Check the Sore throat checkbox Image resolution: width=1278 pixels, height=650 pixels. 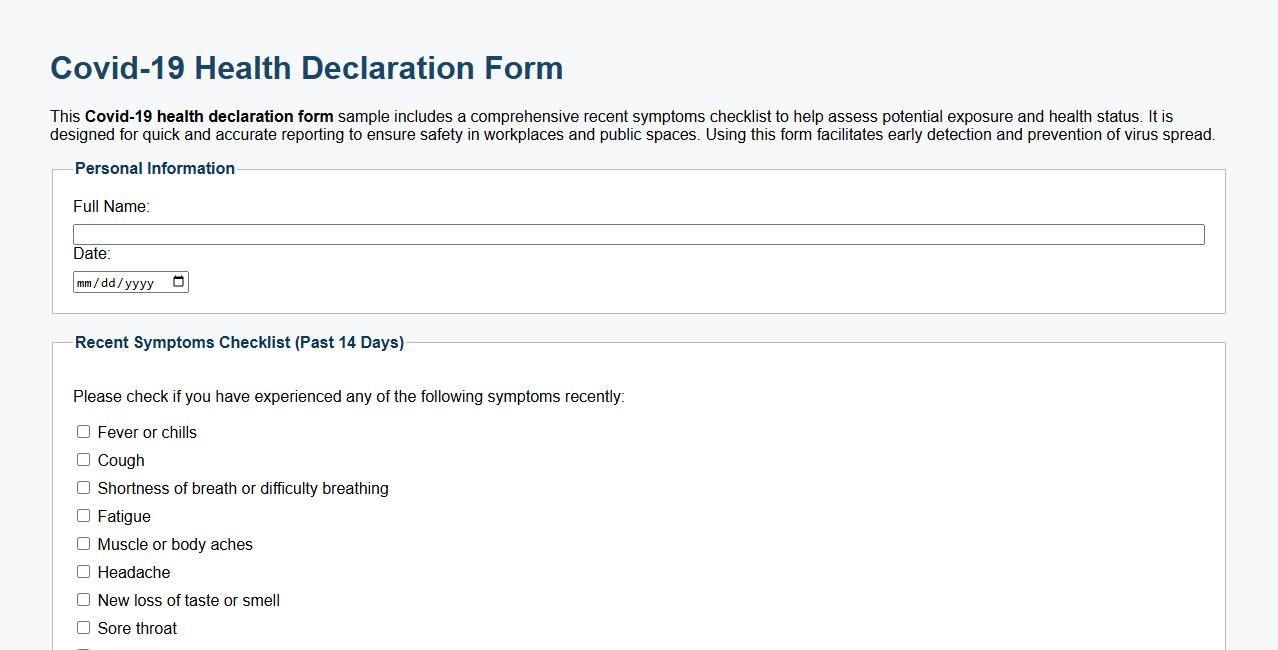pos(83,627)
